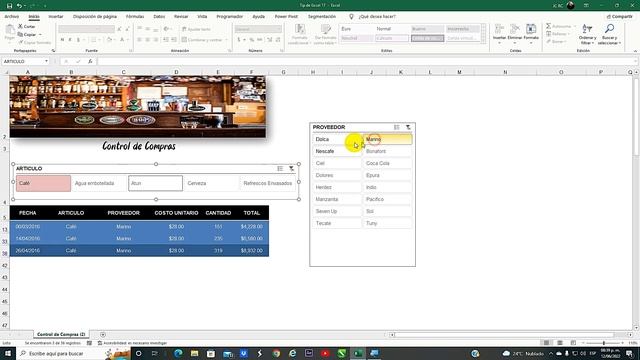Select Marino in the PROVEEDOR slicer
The width and height of the screenshot is (640, 360).
click(x=388, y=139)
